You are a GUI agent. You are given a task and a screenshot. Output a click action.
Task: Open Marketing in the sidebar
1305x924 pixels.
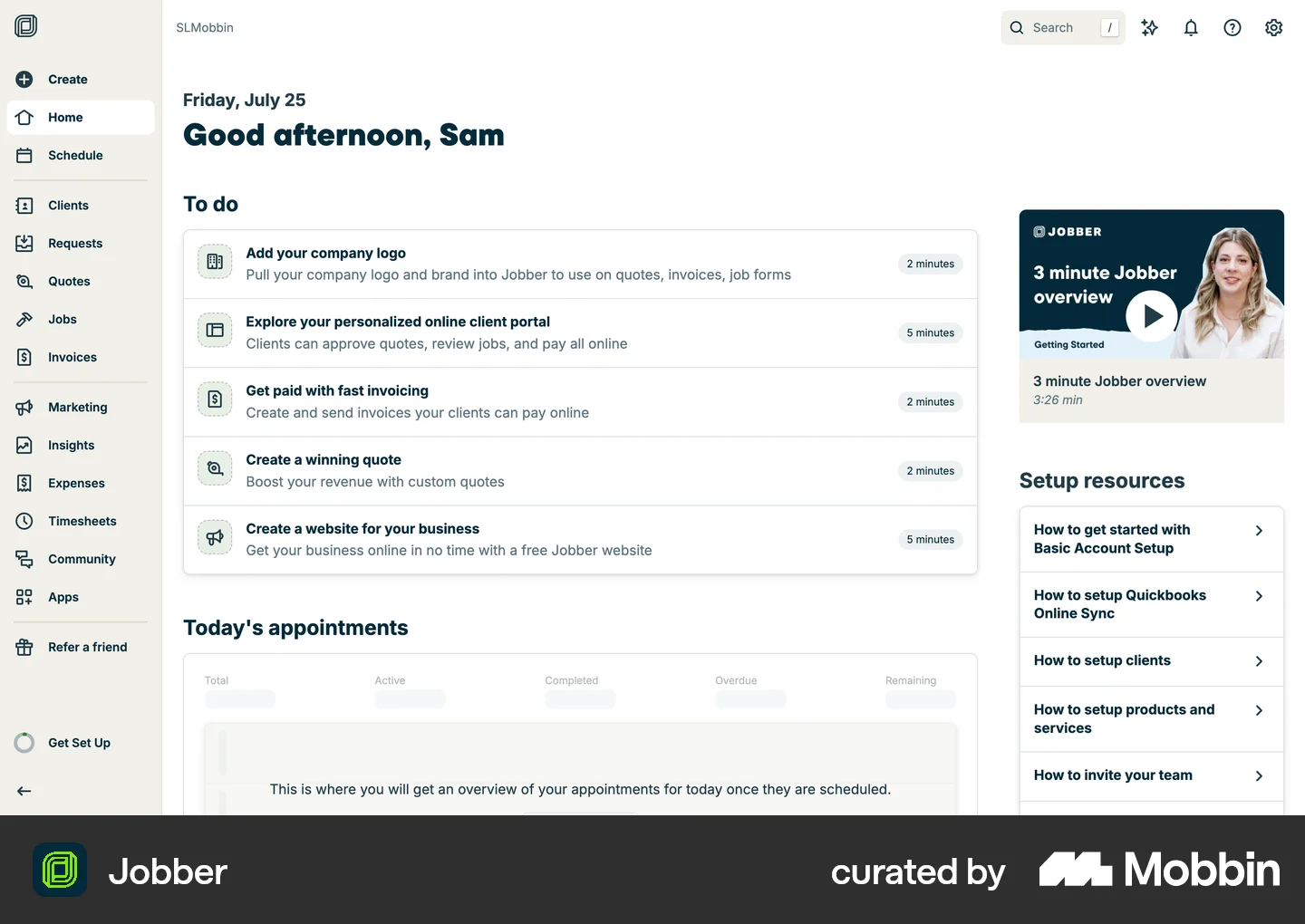pos(81,408)
